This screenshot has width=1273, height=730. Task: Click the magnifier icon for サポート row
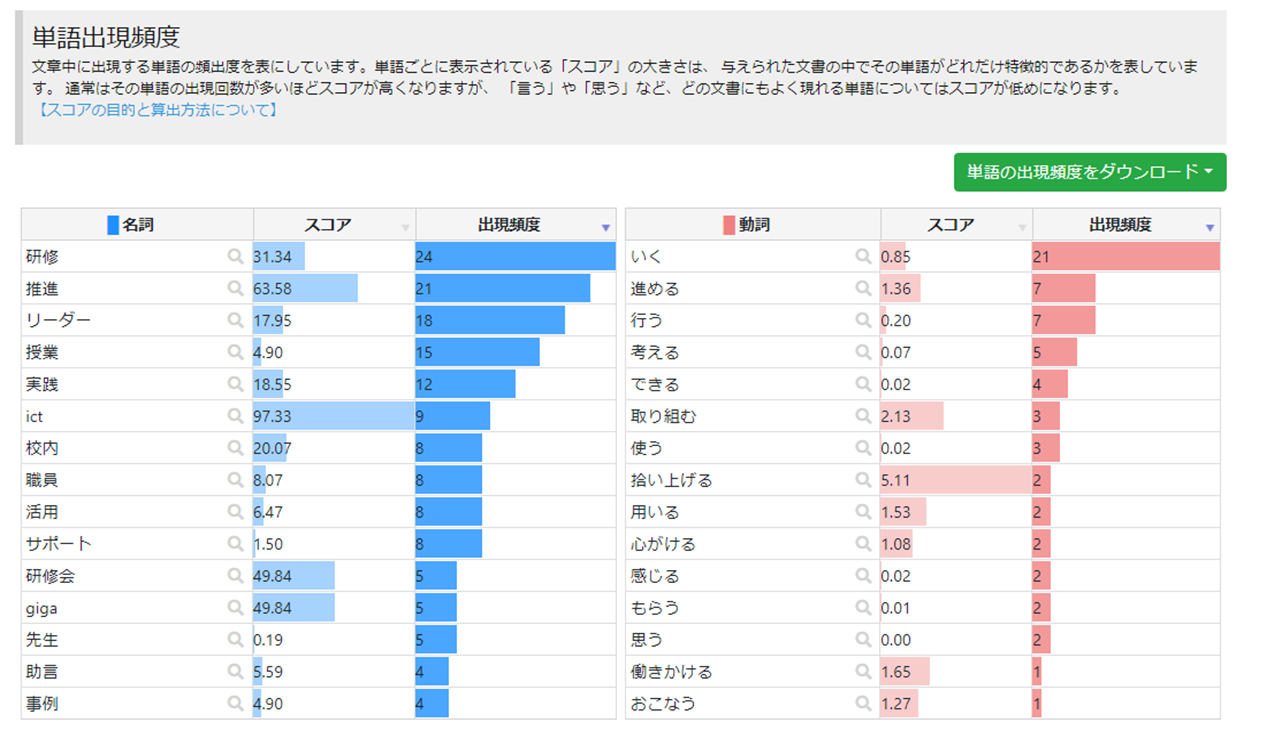(x=235, y=544)
